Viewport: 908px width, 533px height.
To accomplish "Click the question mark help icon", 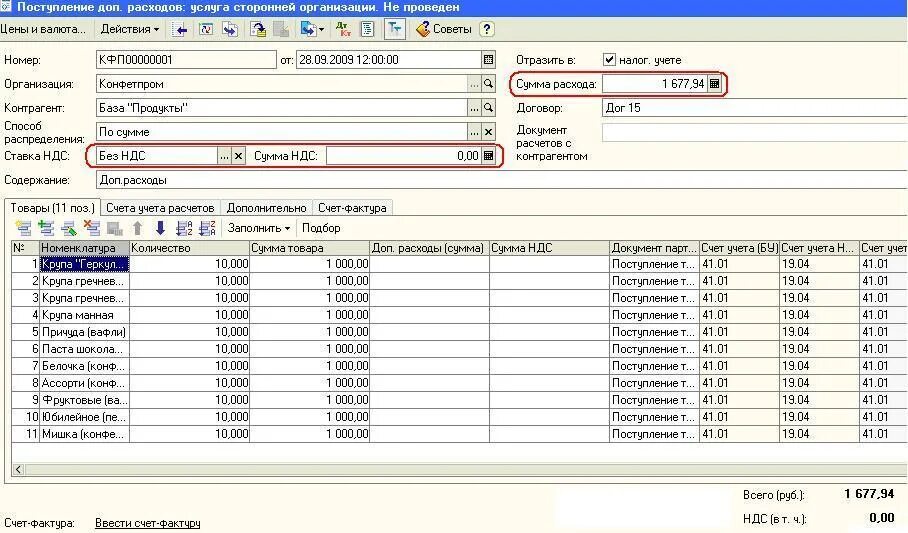I will [487, 29].
